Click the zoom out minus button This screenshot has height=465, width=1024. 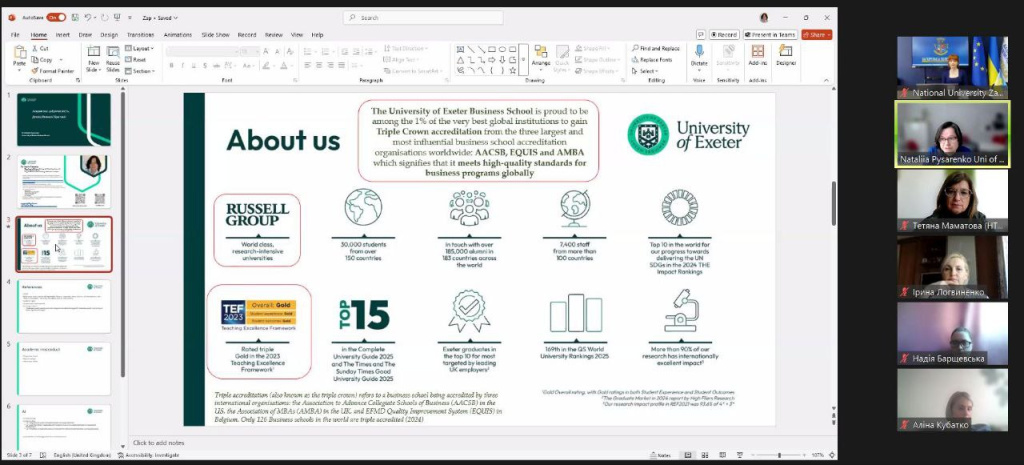[x=753, y=455]
